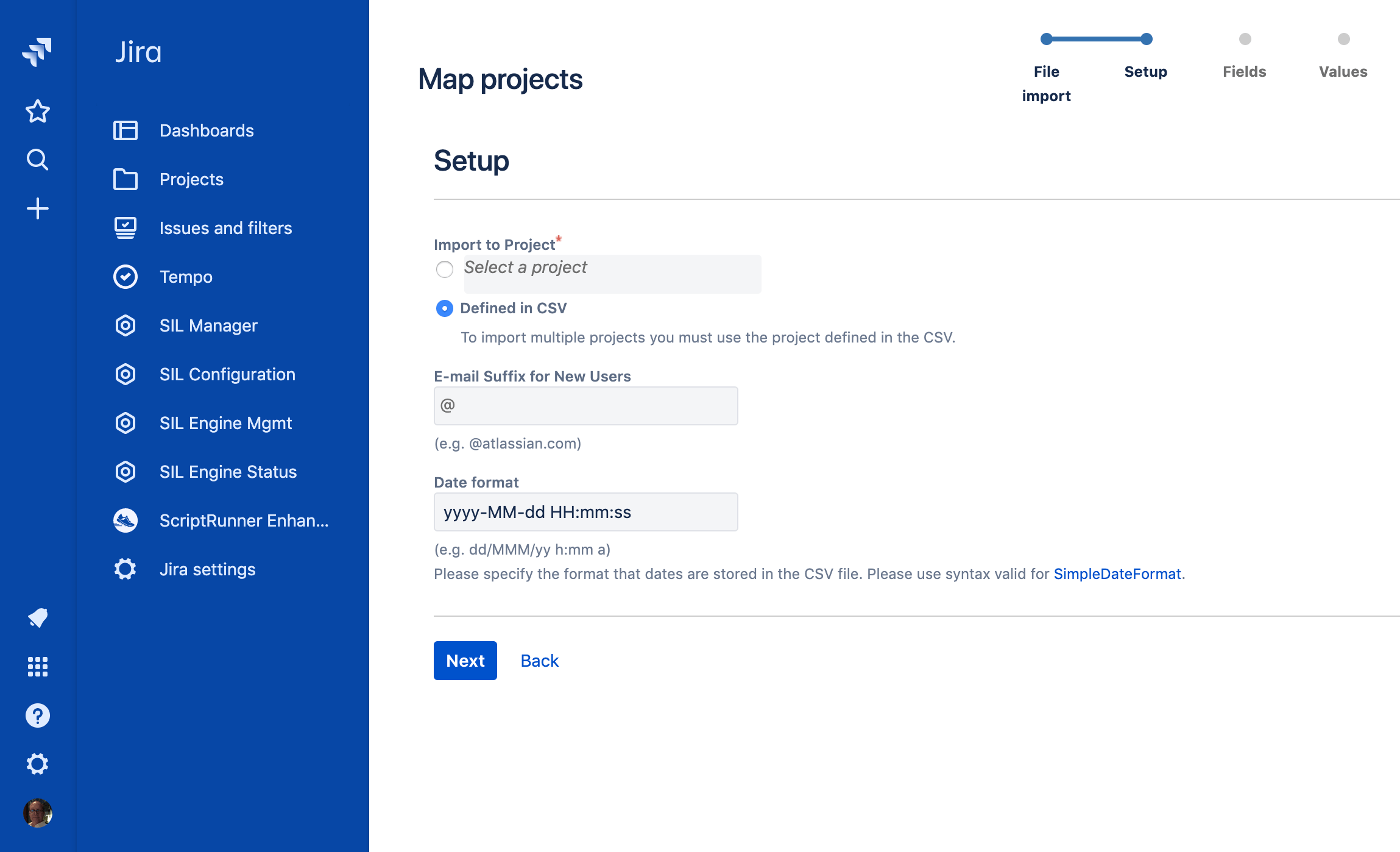Open the SimpleDateFormat link
1400x852 pixels.
(1117, 574)
